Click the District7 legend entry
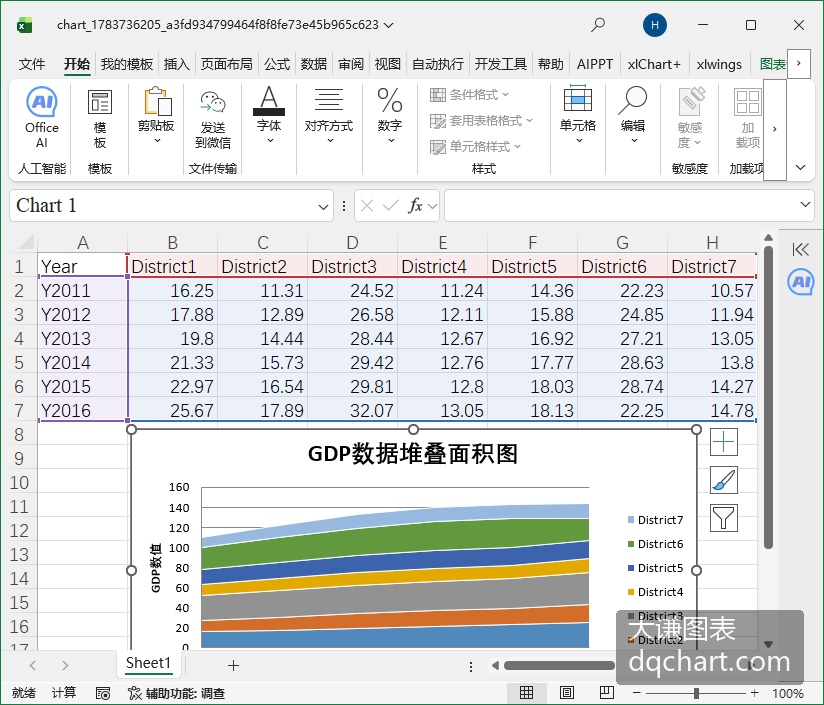 (655, 520)
